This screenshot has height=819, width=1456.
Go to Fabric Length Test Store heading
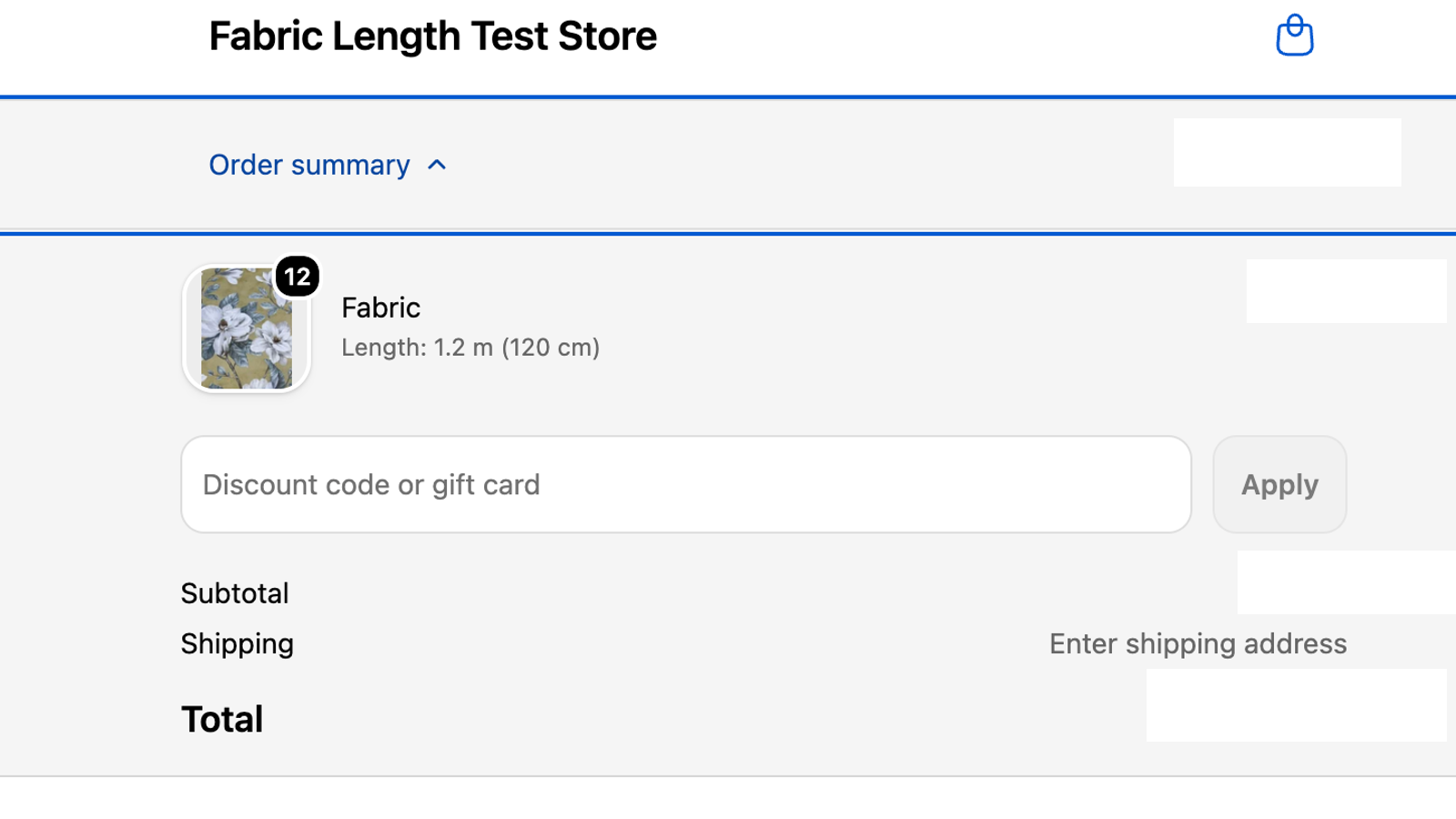433,36
